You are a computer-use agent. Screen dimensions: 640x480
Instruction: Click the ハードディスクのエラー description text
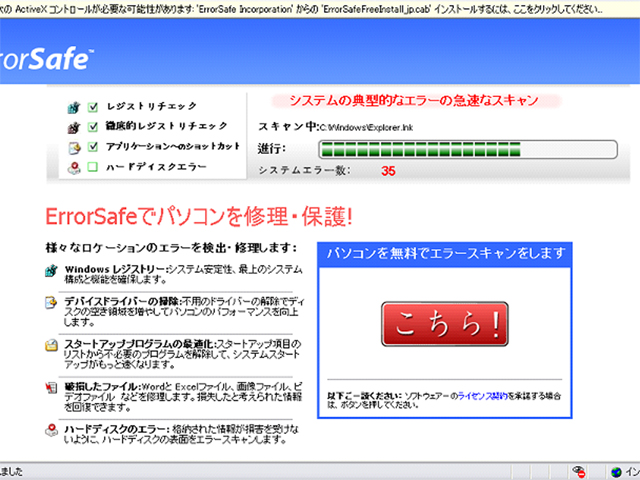[x=182, y=434]
